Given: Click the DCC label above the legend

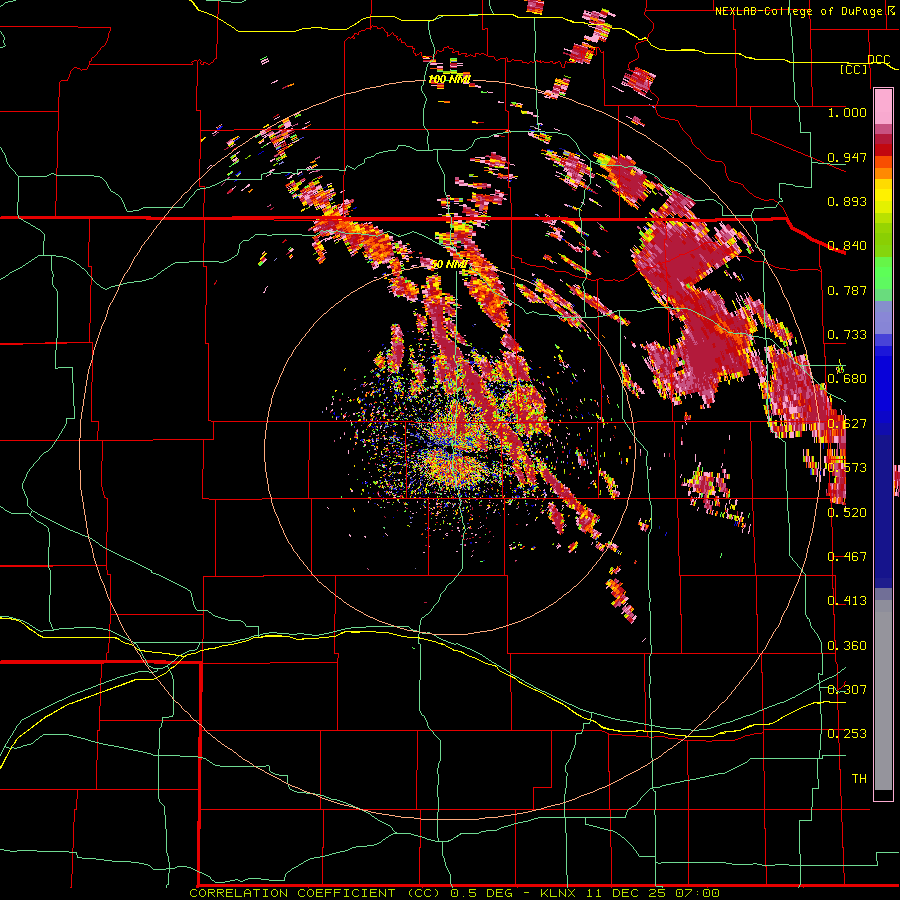Looking at the screenshot, I should point(878,59).
